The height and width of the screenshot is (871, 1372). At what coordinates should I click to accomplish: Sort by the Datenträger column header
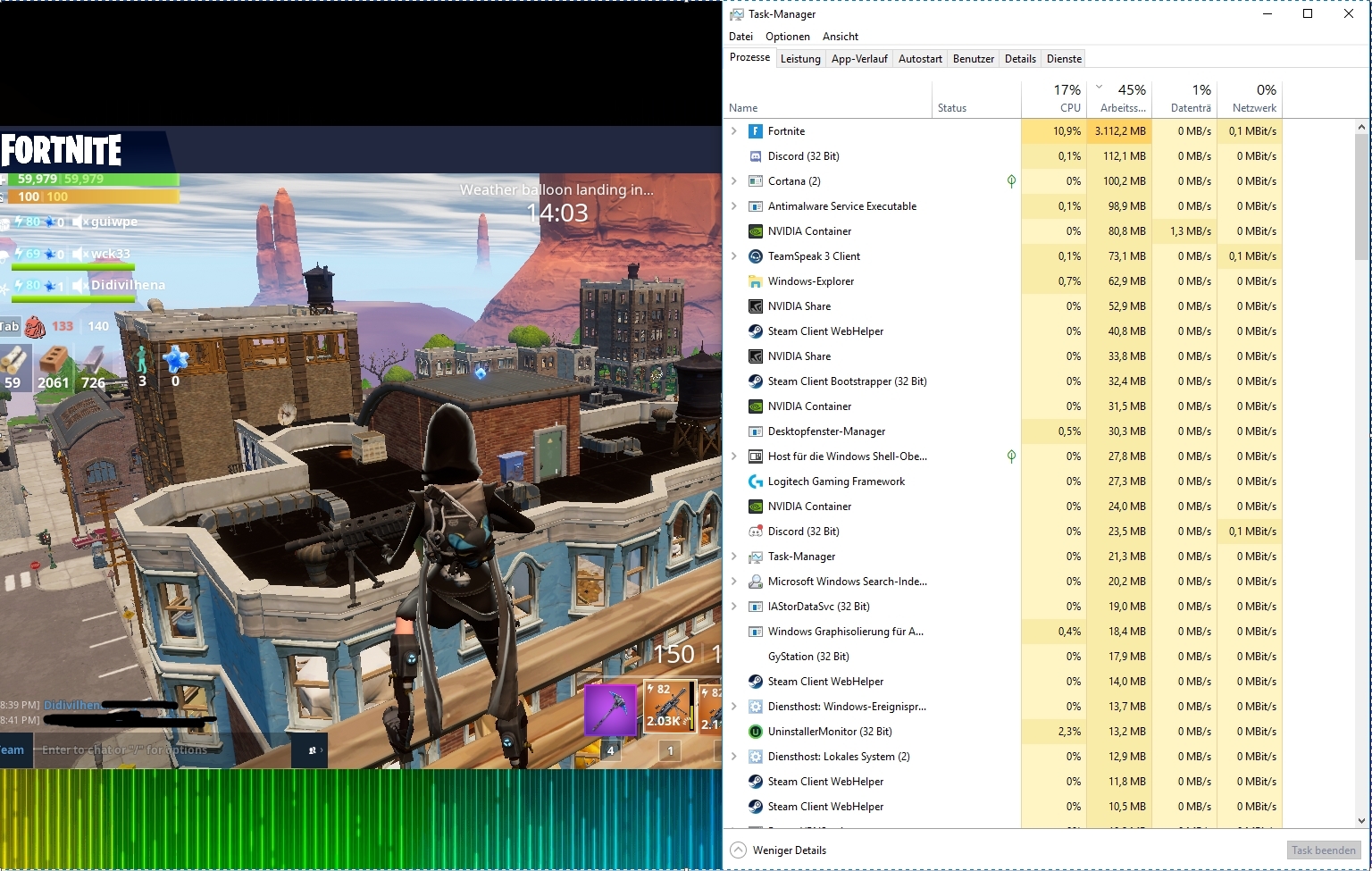point(1184,98)
